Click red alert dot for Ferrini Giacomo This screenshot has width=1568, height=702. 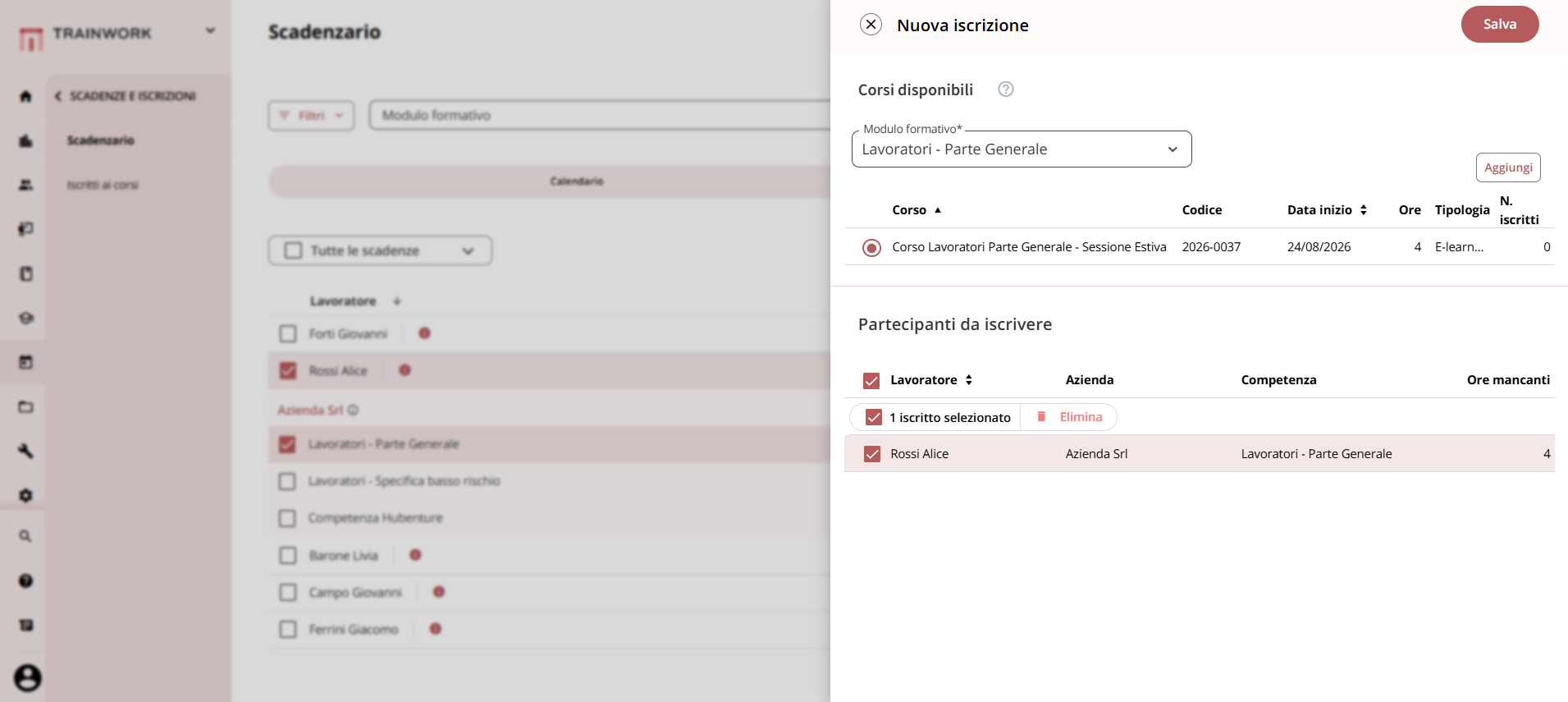436,629
